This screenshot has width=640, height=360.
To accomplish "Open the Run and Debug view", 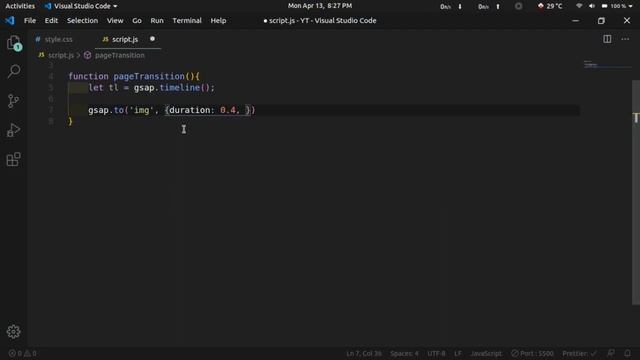I will click(x=13, y=130).
